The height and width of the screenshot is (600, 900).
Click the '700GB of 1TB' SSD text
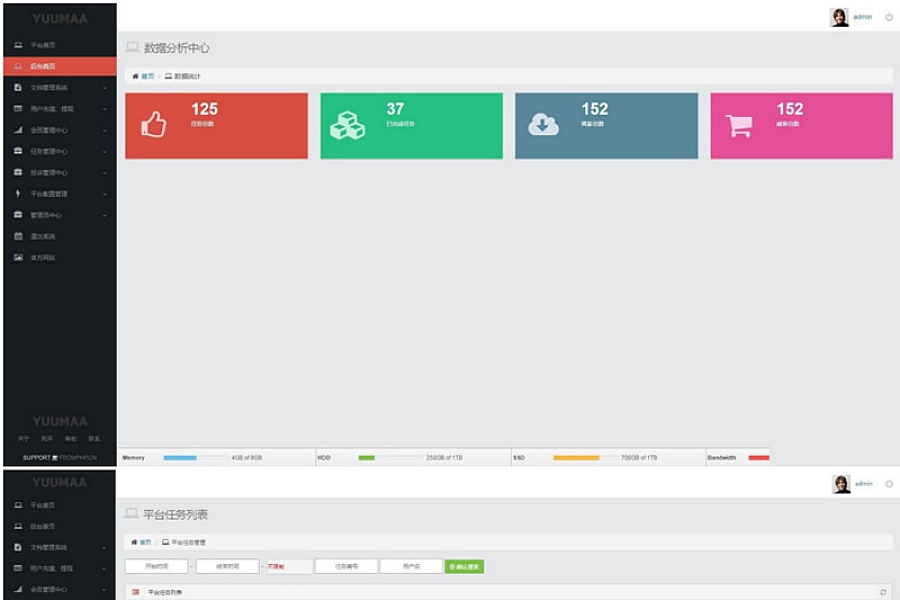639,458
